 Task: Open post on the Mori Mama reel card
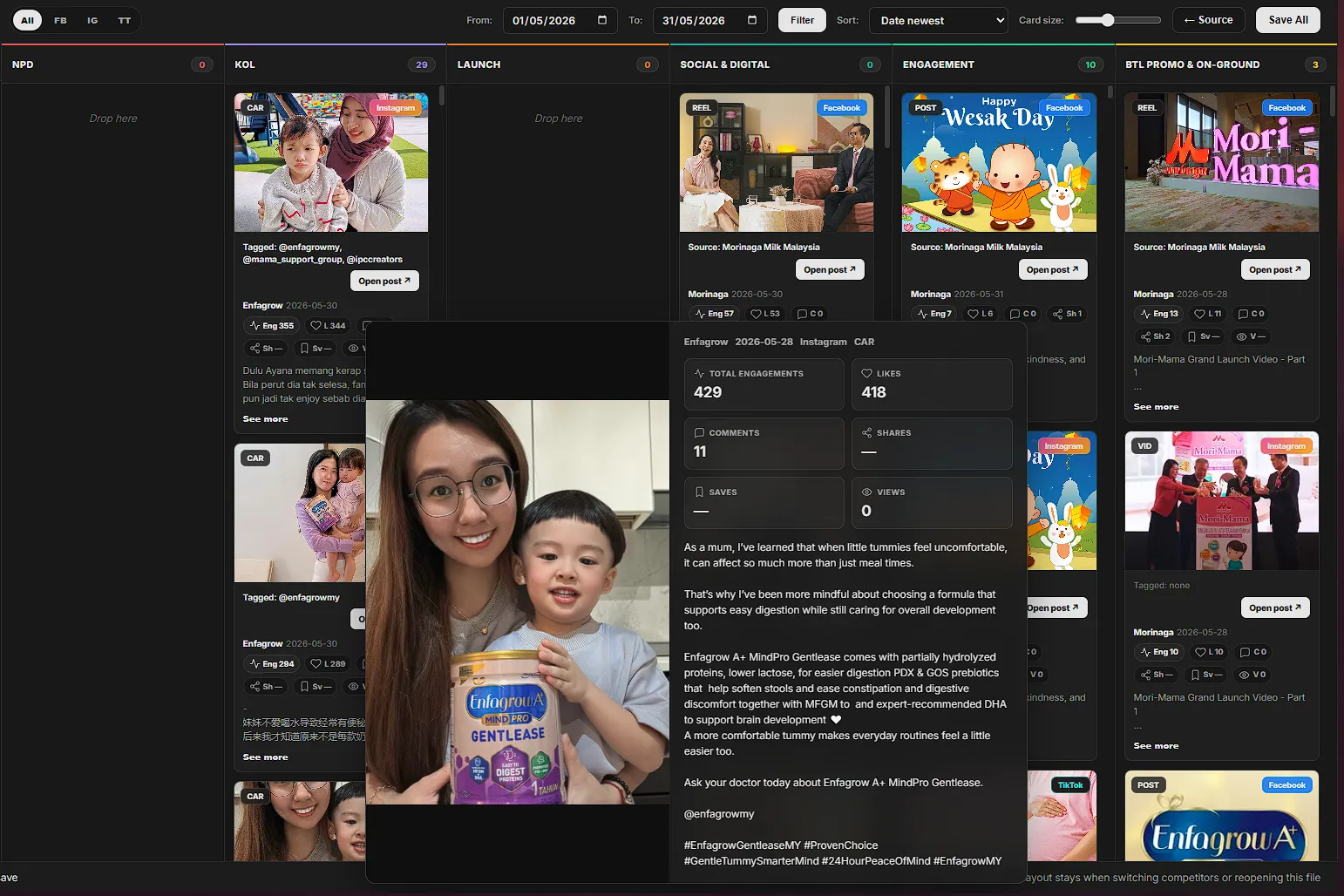[x=1275, y=269]
